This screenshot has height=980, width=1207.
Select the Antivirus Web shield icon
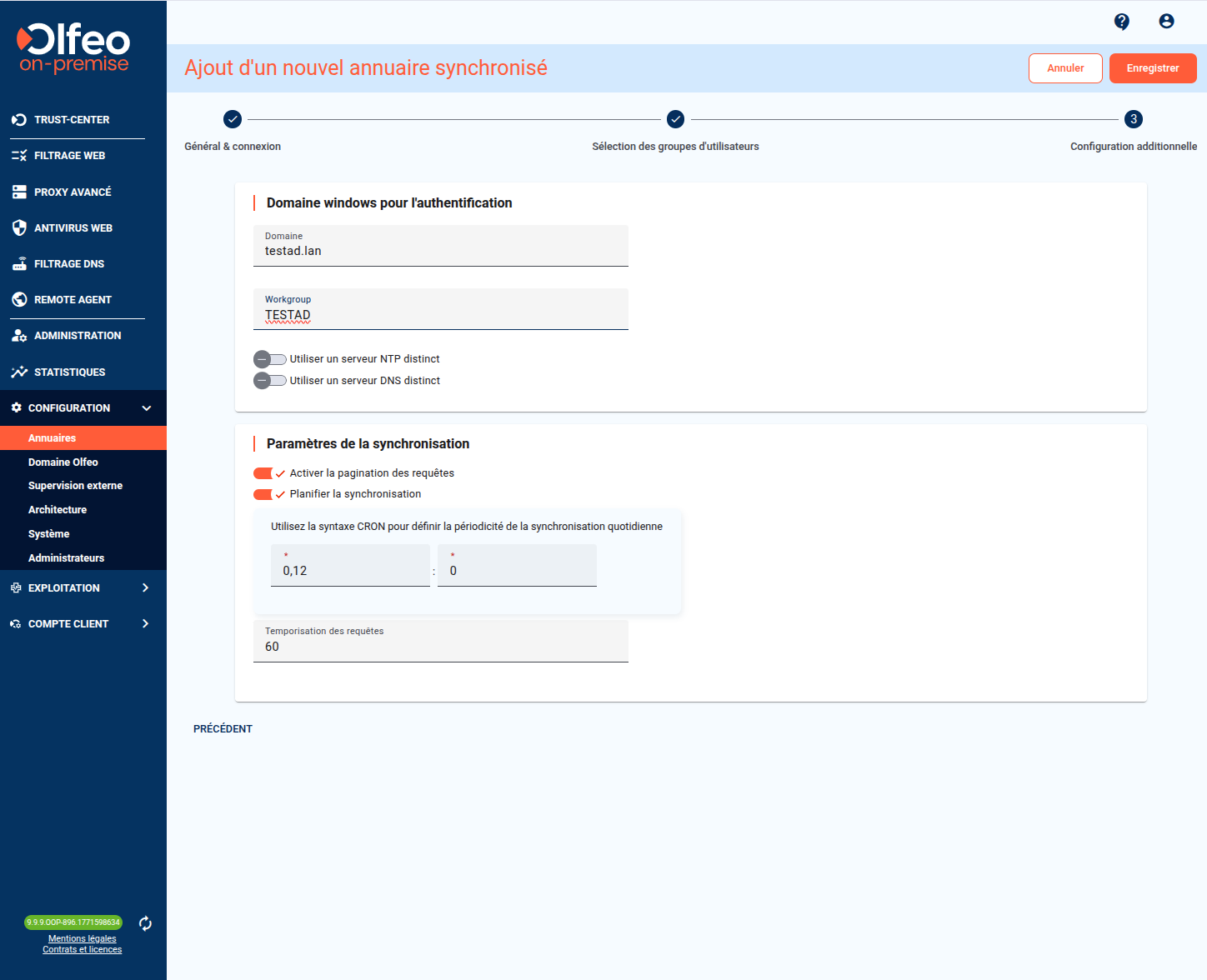(19, 228)
